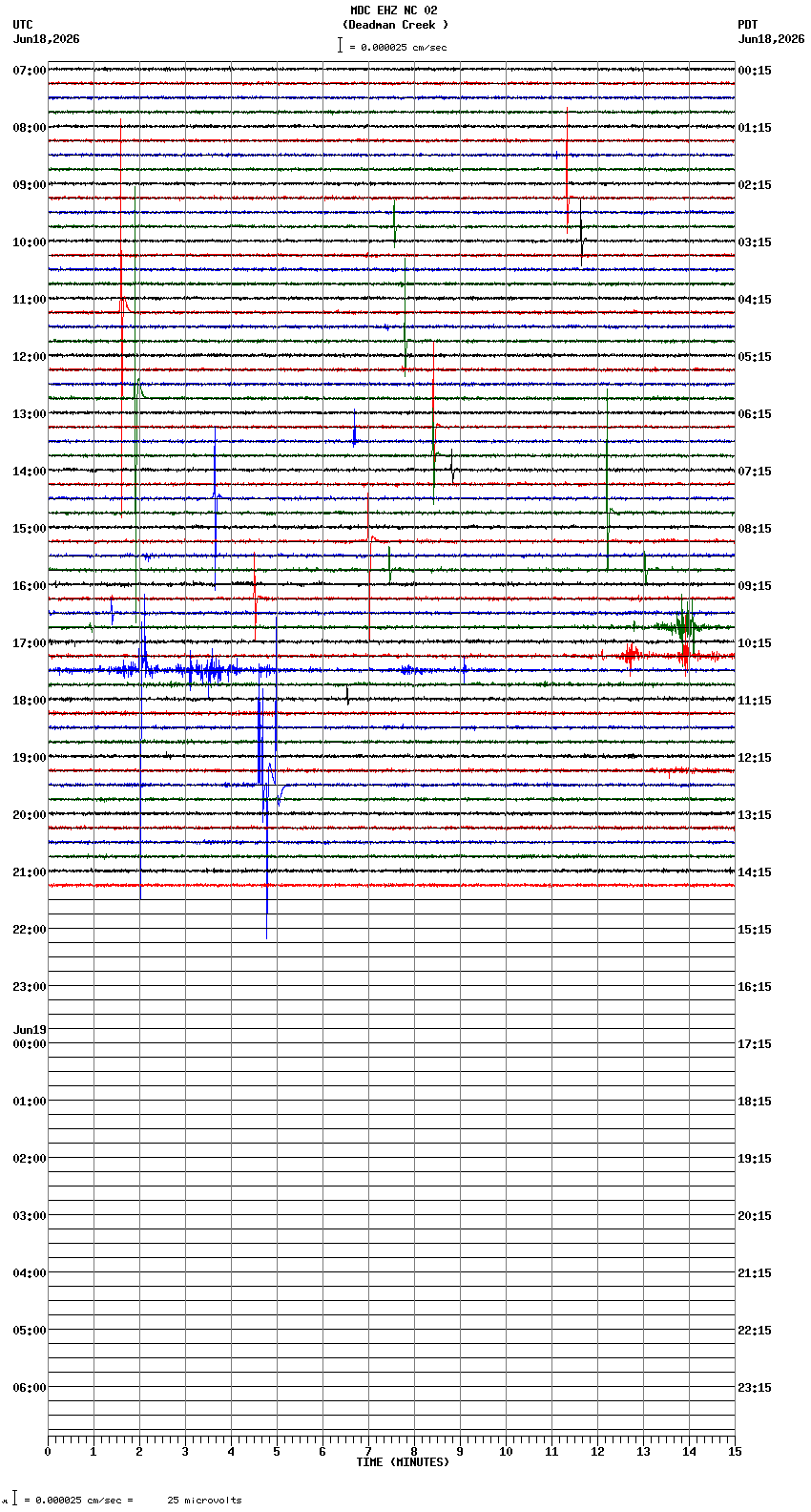Click the TIME (MINUTES) axis label
The height and width of the screenshot is (1512, 811).
point(403,1462)
